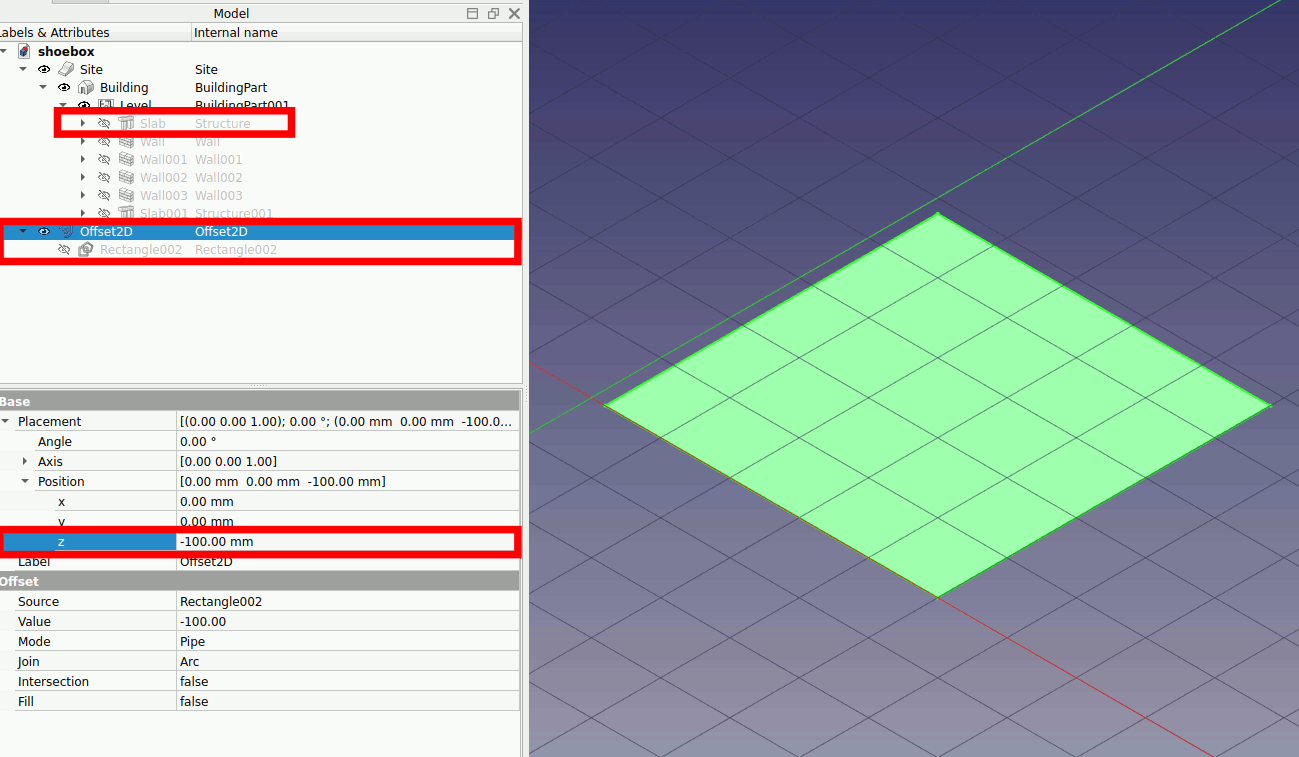Expand the Axis property

[x=25, y=461]
